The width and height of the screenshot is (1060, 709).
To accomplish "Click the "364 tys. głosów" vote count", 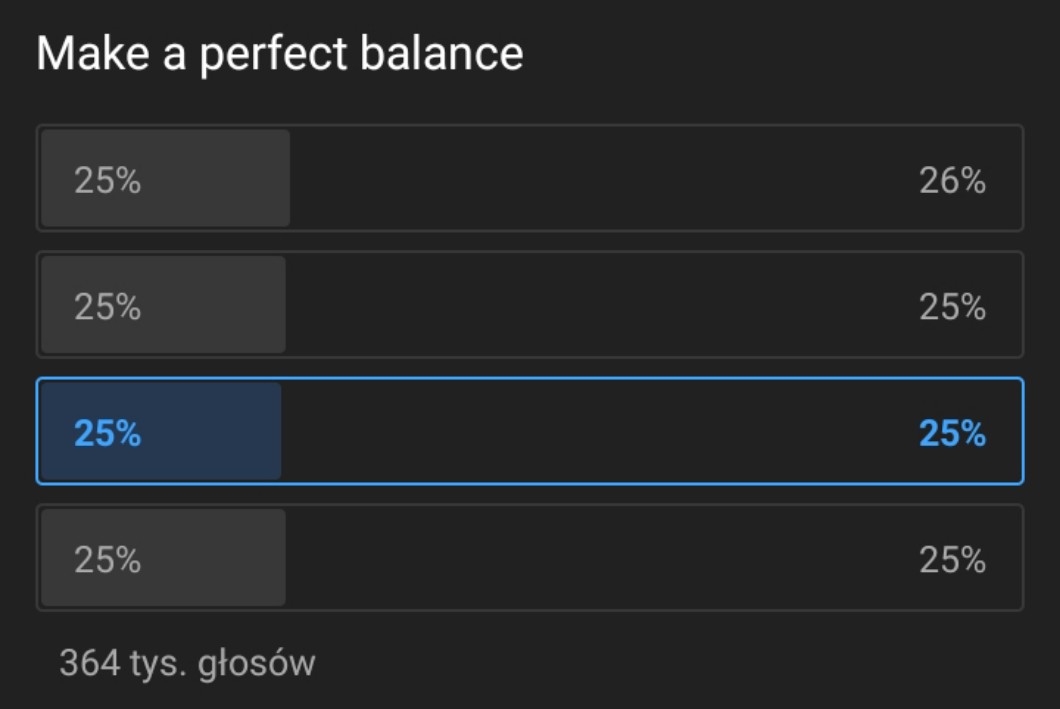I will coord(187,663).
